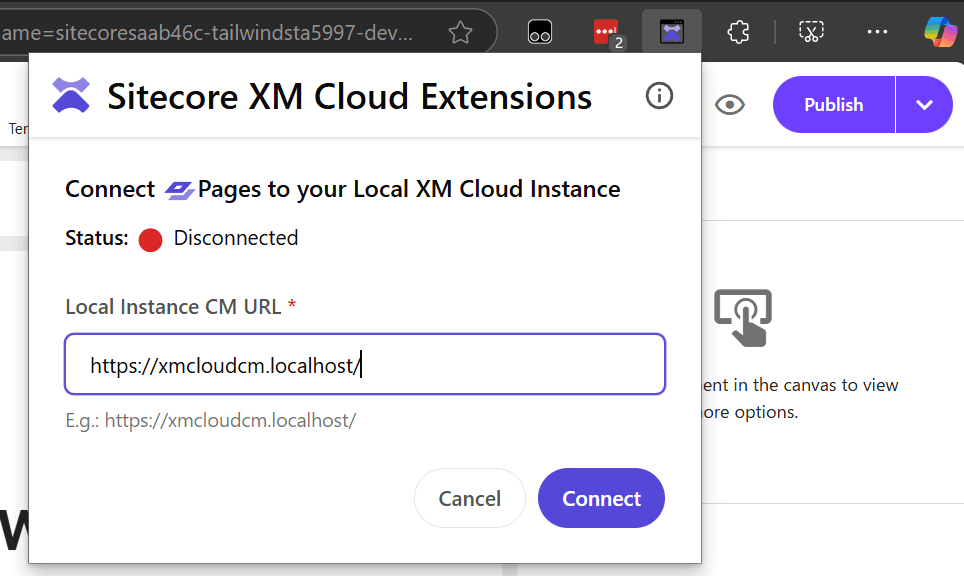
Task: Open the goggles-shaped browser extension icon
Action: (540, 33)
